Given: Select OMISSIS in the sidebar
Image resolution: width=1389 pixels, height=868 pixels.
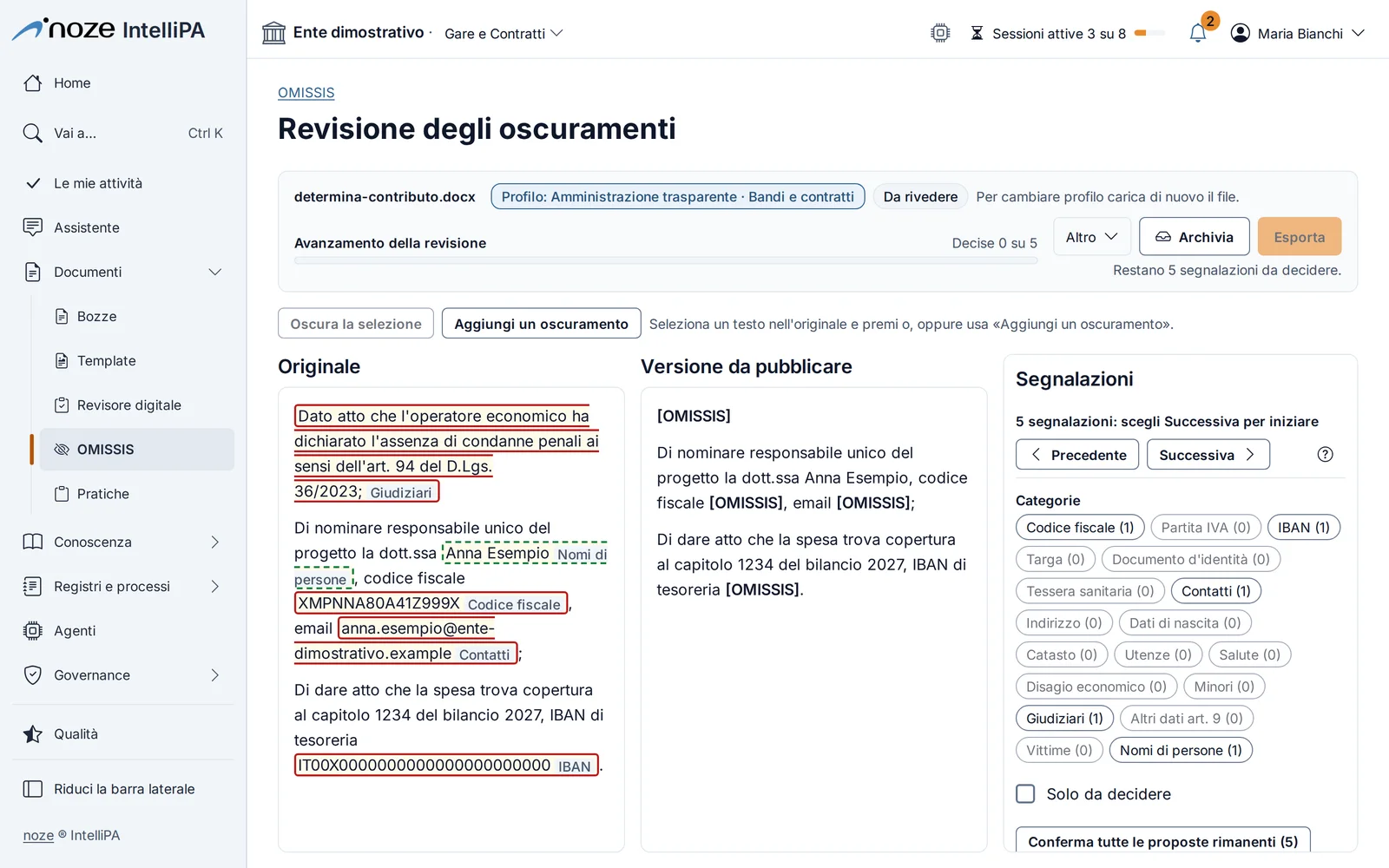Looking at the screenshot, I should 137,450.
